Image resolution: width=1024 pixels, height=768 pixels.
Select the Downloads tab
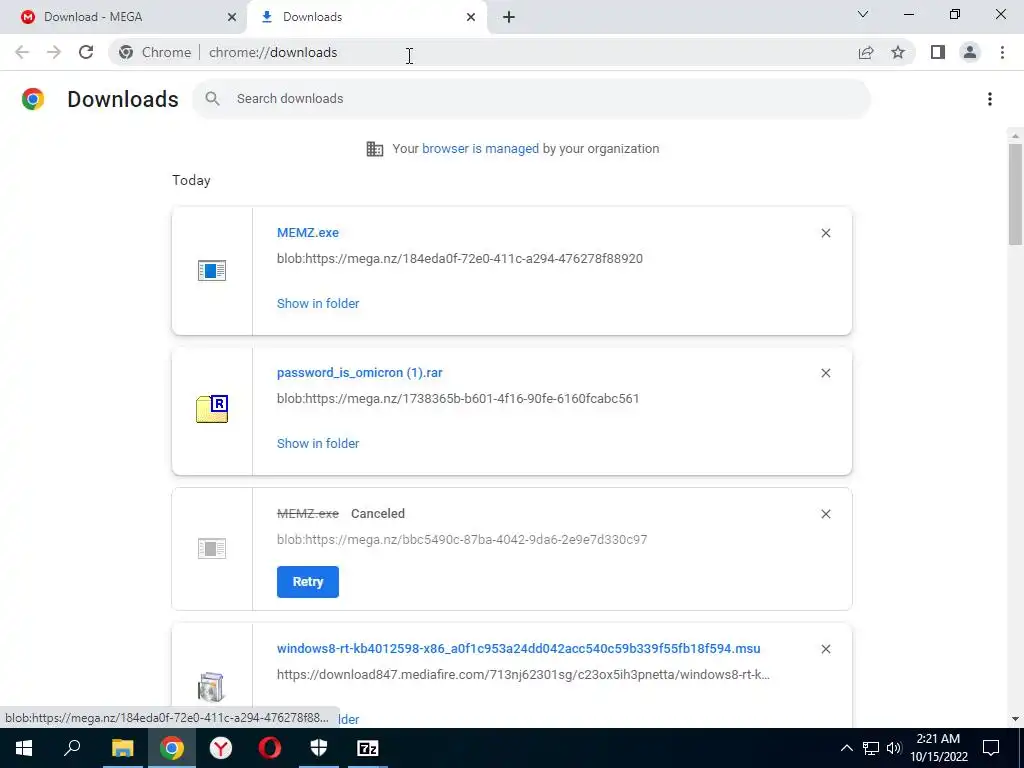pos(367,17)
